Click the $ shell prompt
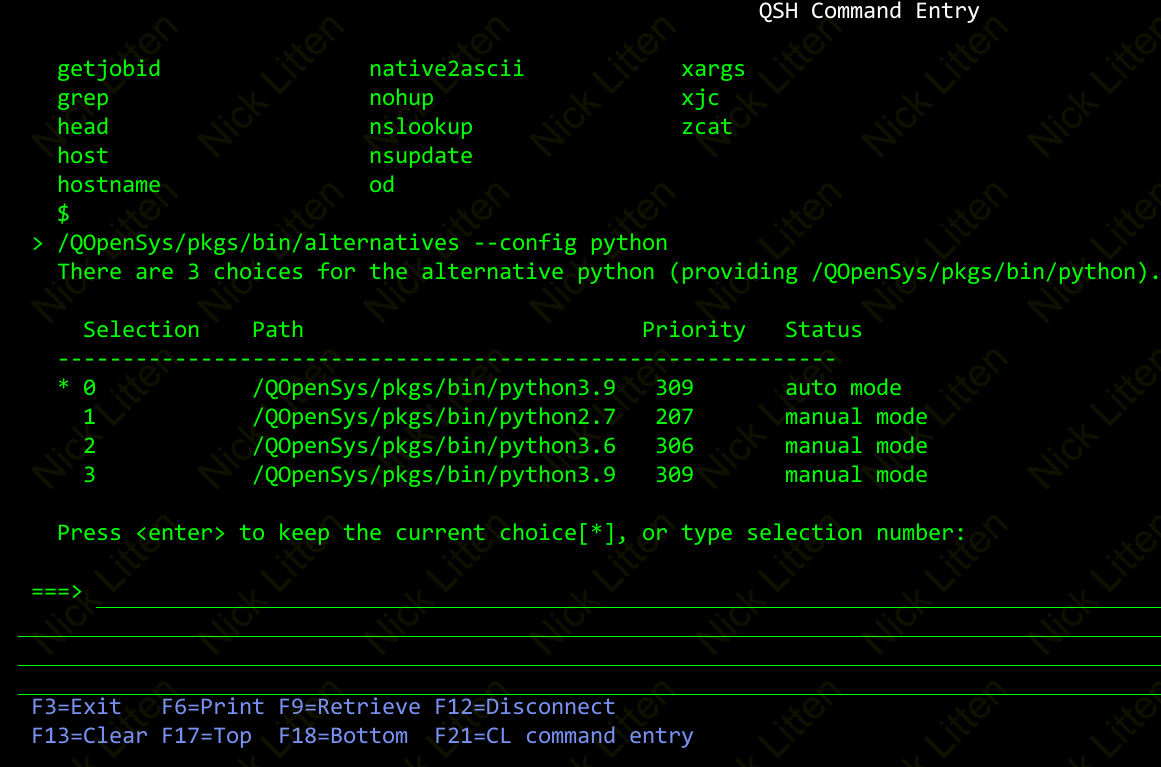Image resolution: width=1161 pixels, height=767 pixels. click(64, 213)
